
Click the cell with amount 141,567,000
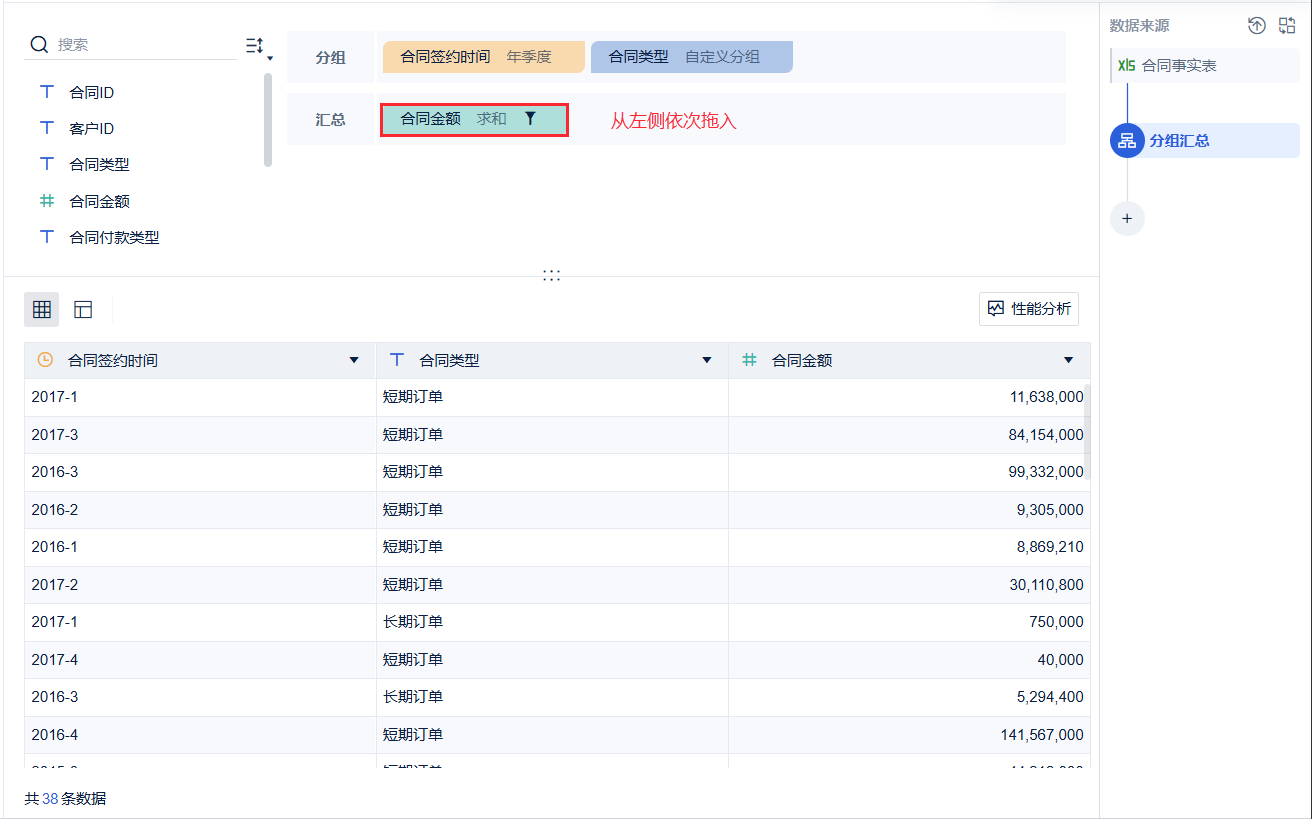(x=908, y=735)
